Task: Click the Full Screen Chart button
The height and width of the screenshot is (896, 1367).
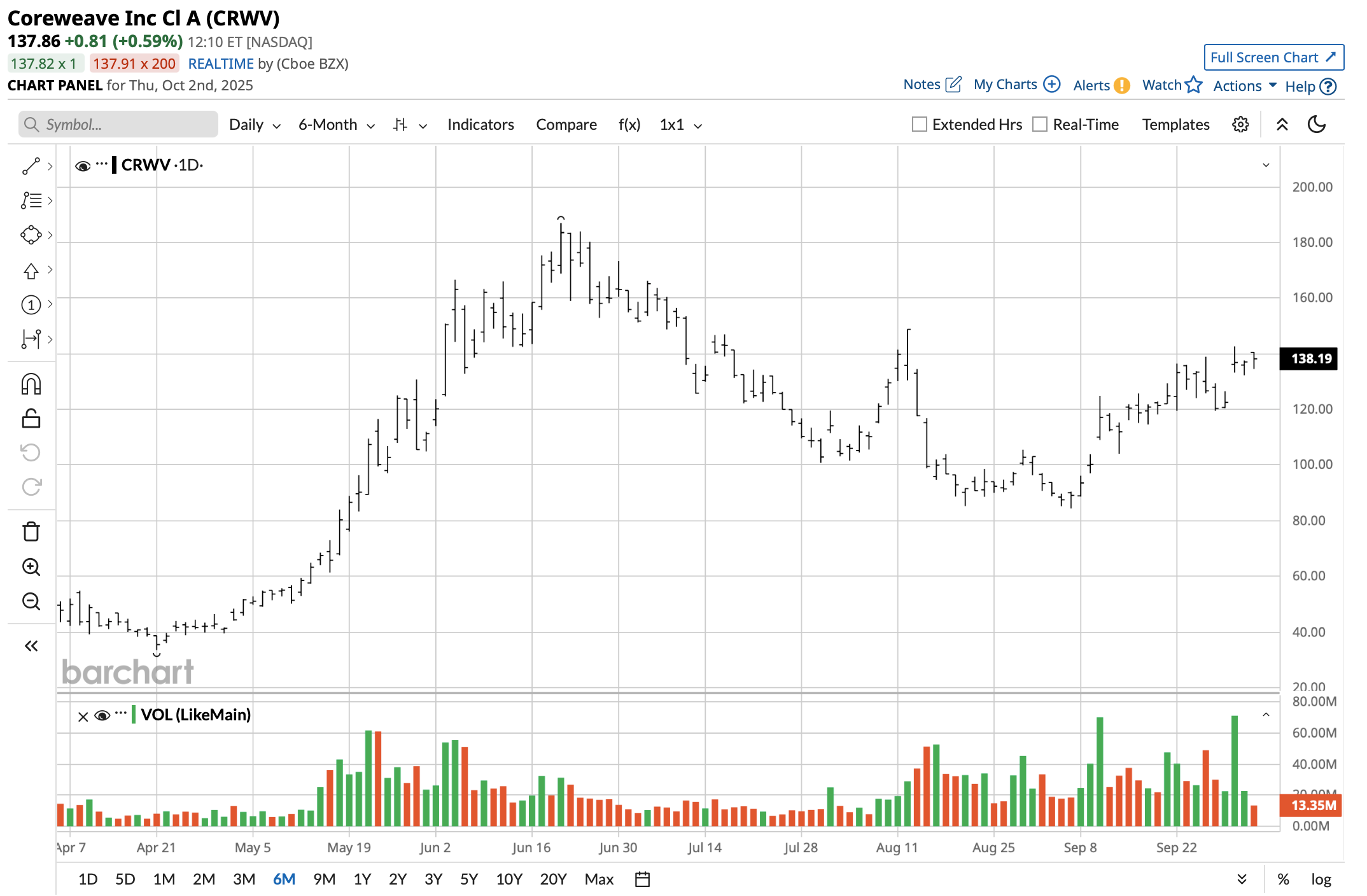Action: (1273, 57)
